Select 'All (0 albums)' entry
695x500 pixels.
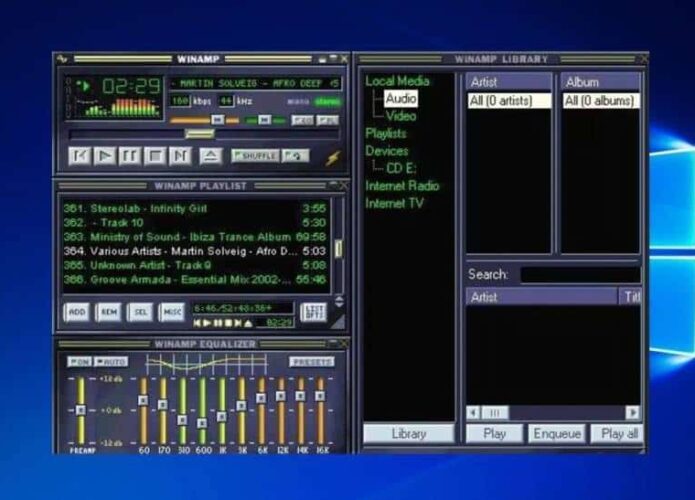601,101
